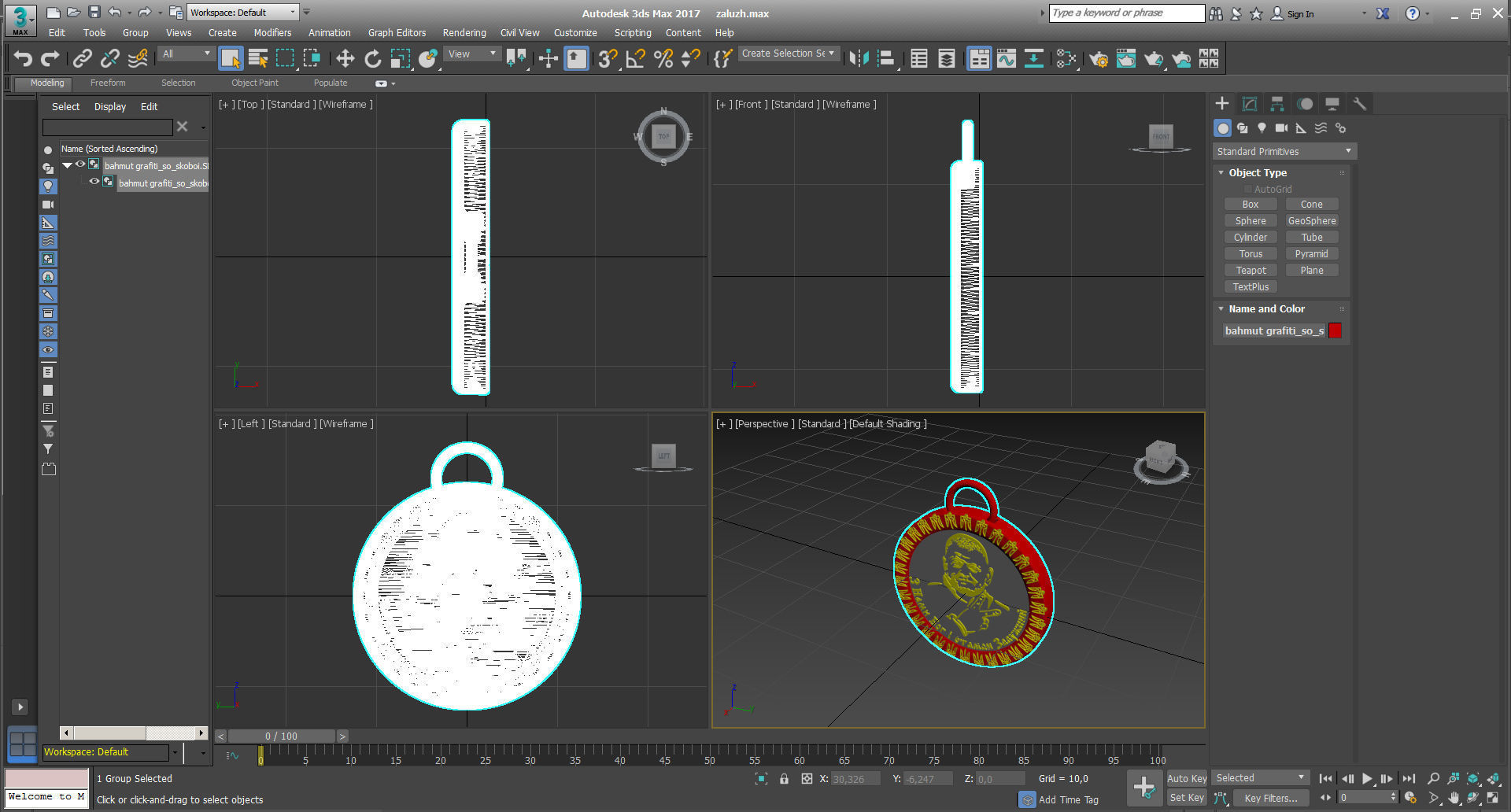Image resolution: width=1511 pixels, height=812 pixels.
Task: Click the Render Production teapot icon
Action: 1154,58
